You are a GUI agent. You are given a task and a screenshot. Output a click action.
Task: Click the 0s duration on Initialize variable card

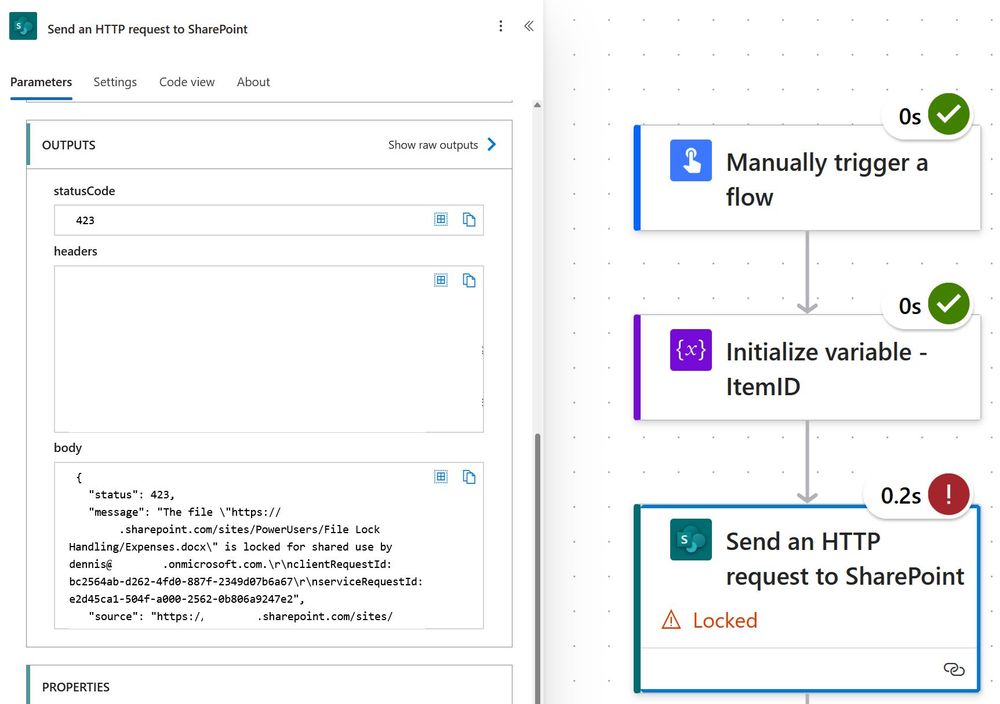pos(910,306)
